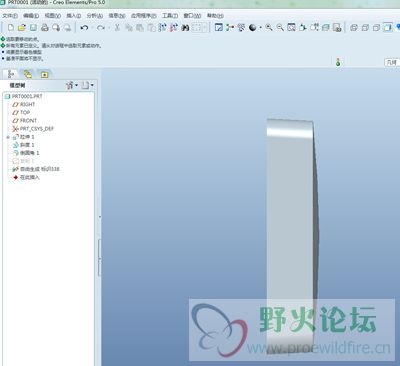Select PRT_CSYS_DEF coordinate system
Viewport: 400px width, 366px height.
pos(33,129)
